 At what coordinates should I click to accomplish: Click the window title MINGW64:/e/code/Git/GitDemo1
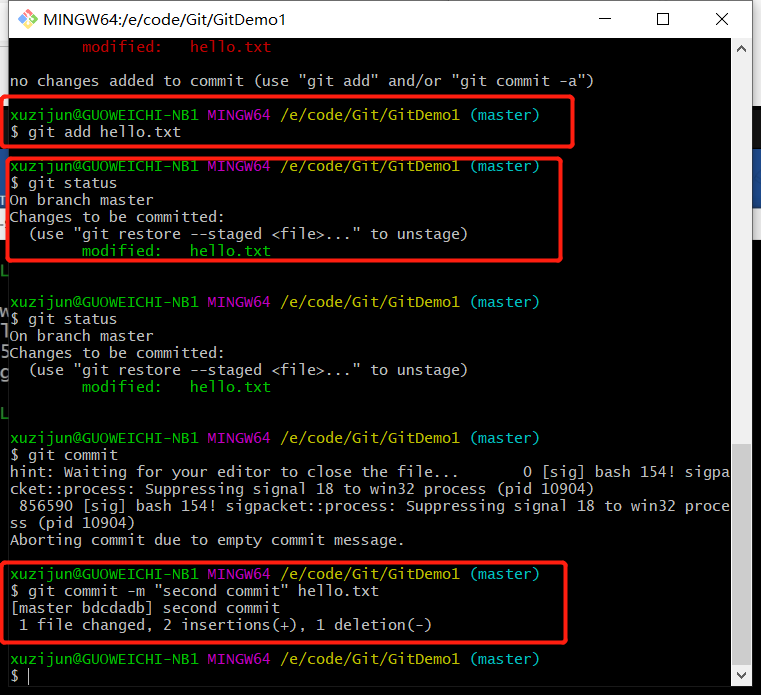(165, 20)
